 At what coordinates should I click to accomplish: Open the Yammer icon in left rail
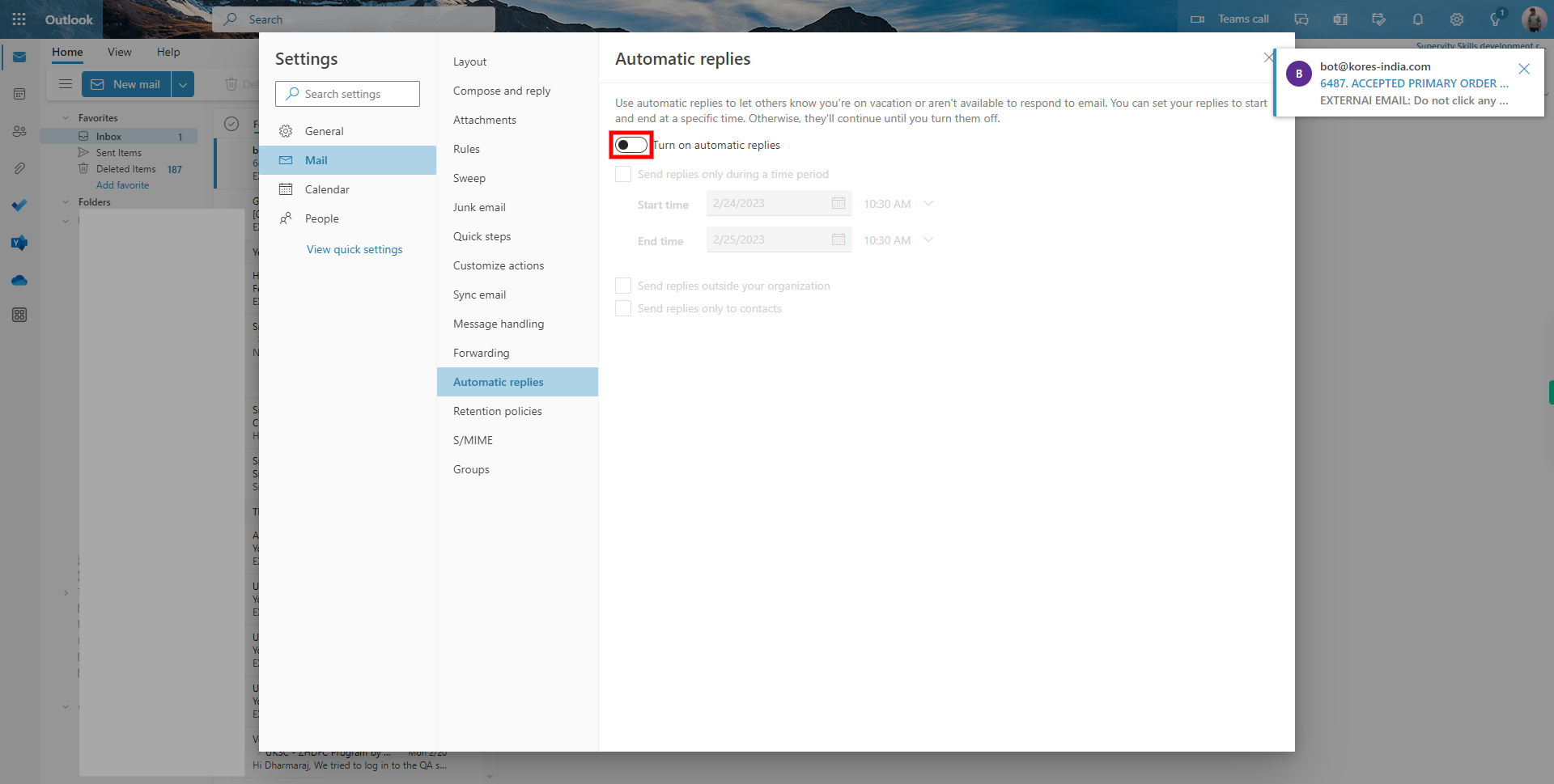click(x=19, y=243)
